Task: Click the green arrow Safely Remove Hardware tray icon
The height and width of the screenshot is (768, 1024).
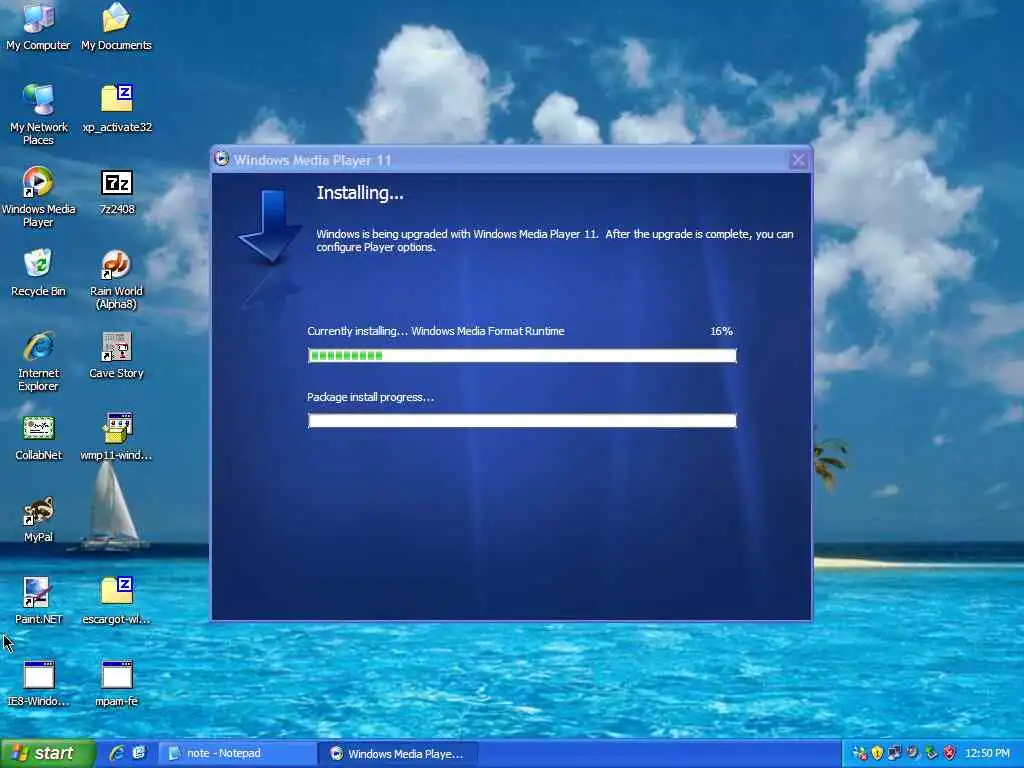Action: tap(931, 754)
